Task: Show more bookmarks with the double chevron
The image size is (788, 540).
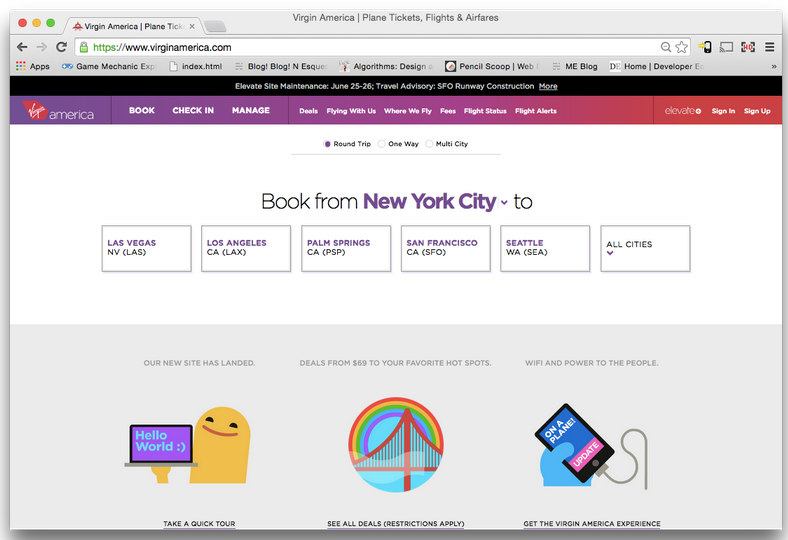Action: pos(774,66)
